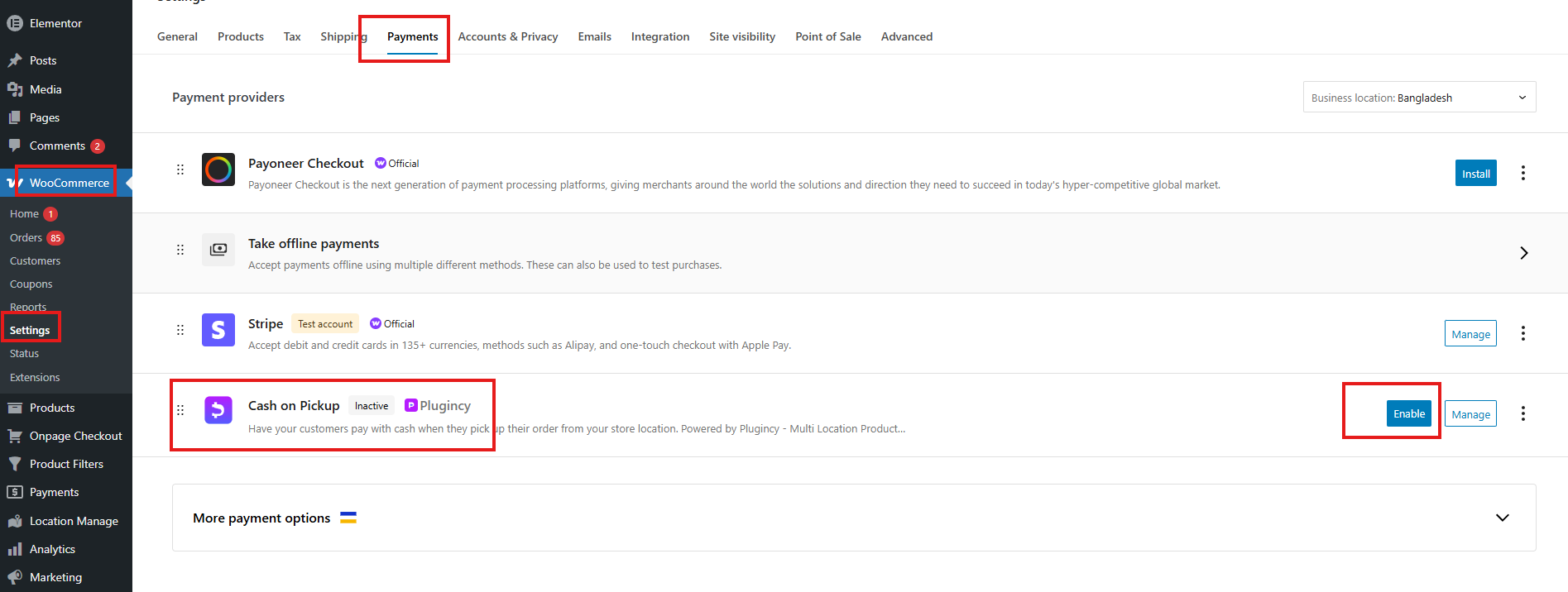This screenshot has width=1568, height=592.
Task: Click the Take offline payments cash icon
Action: pos(218,250)
